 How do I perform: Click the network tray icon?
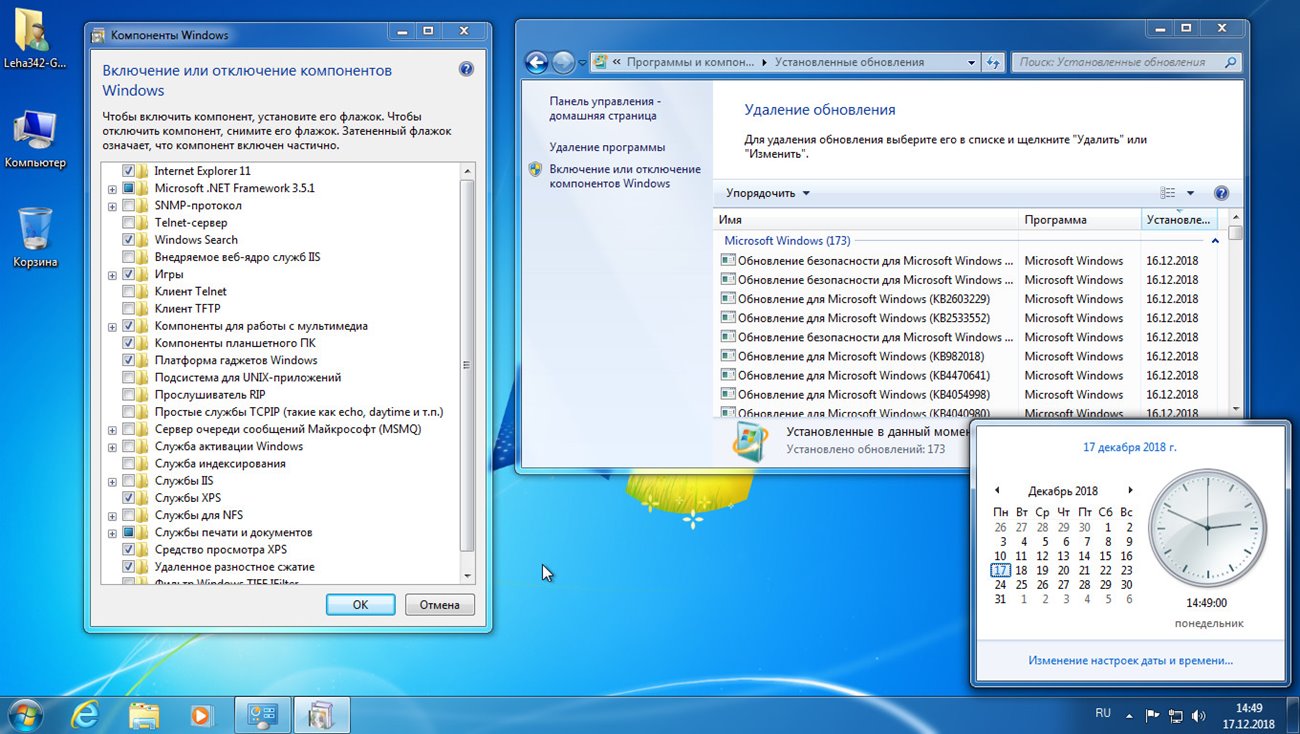click(1175, 716)
